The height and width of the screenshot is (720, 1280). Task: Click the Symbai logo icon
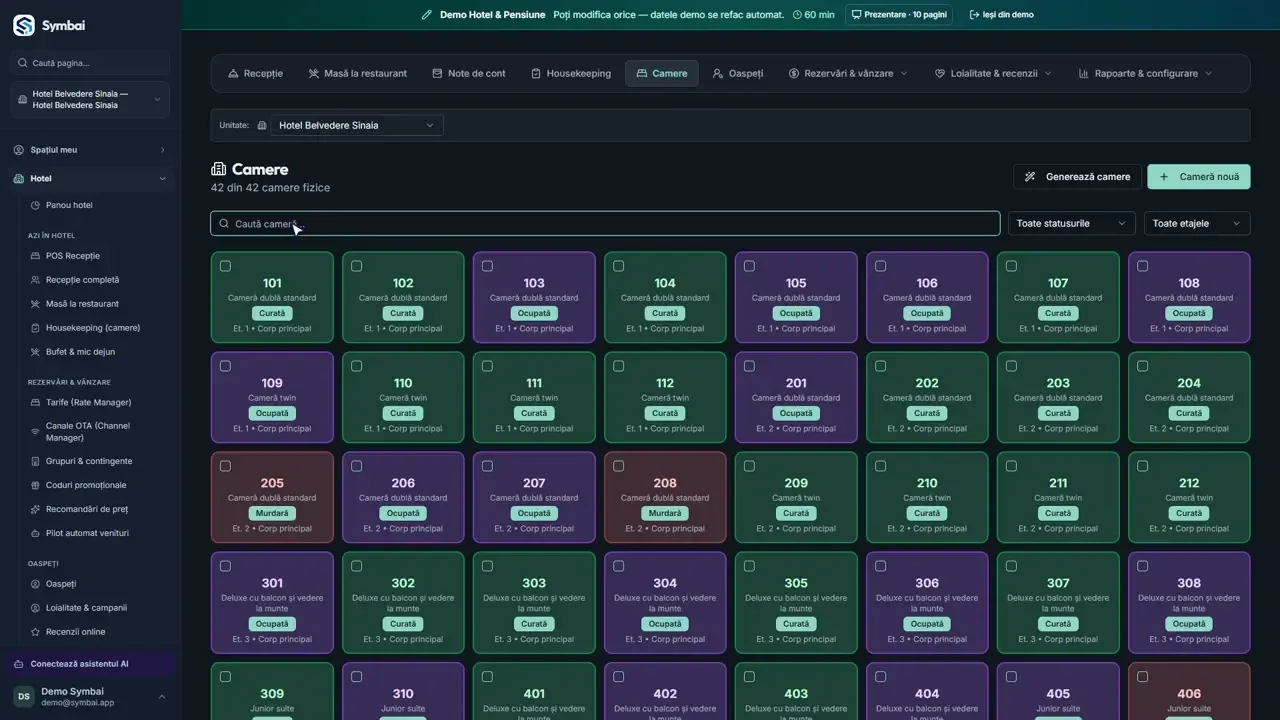(x=23, y=25)
